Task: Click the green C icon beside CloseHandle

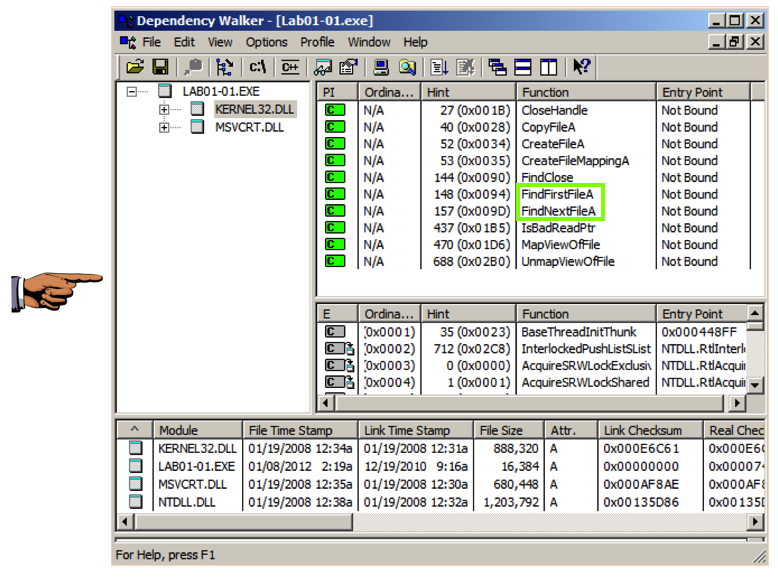Action: 335,110
